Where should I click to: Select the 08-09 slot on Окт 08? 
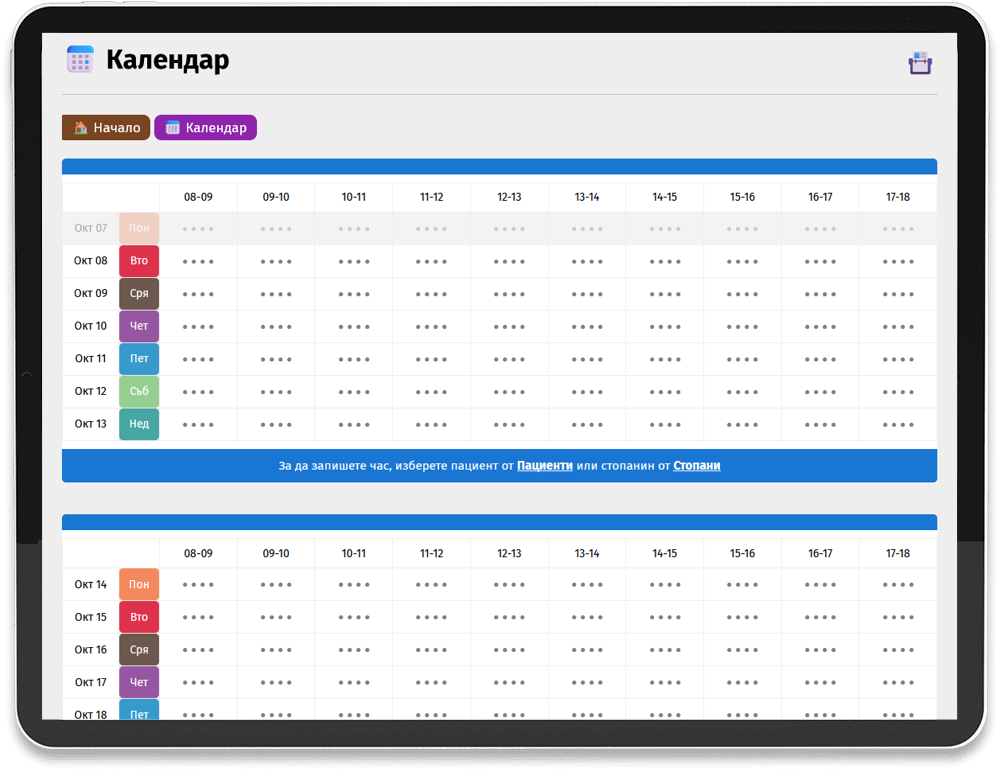pyautogui.click(x=198, y=262)
